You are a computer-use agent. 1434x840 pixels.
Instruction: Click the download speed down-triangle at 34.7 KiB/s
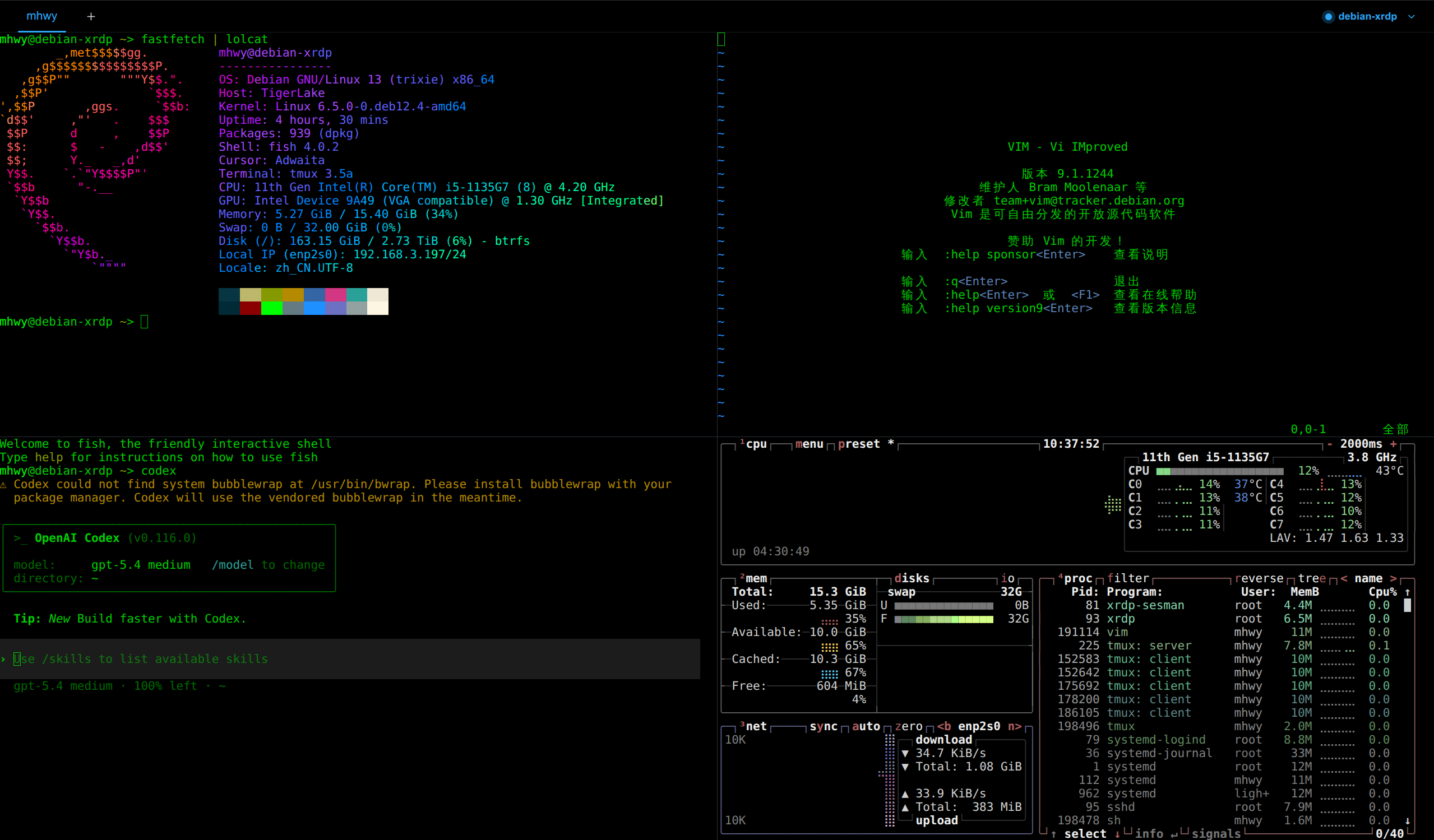(905, 754)
